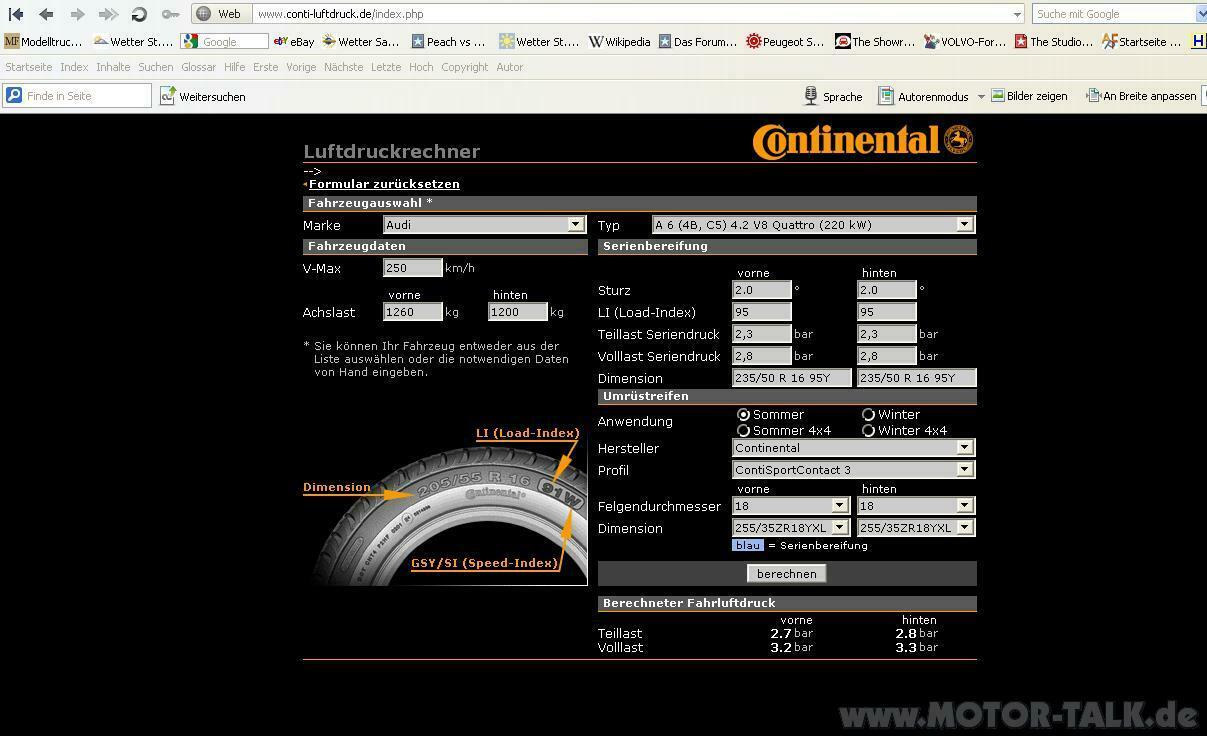Click the front Achslast field 1260
The height and width of the screenshot is (736, 1207).
(x=413, y=311)
